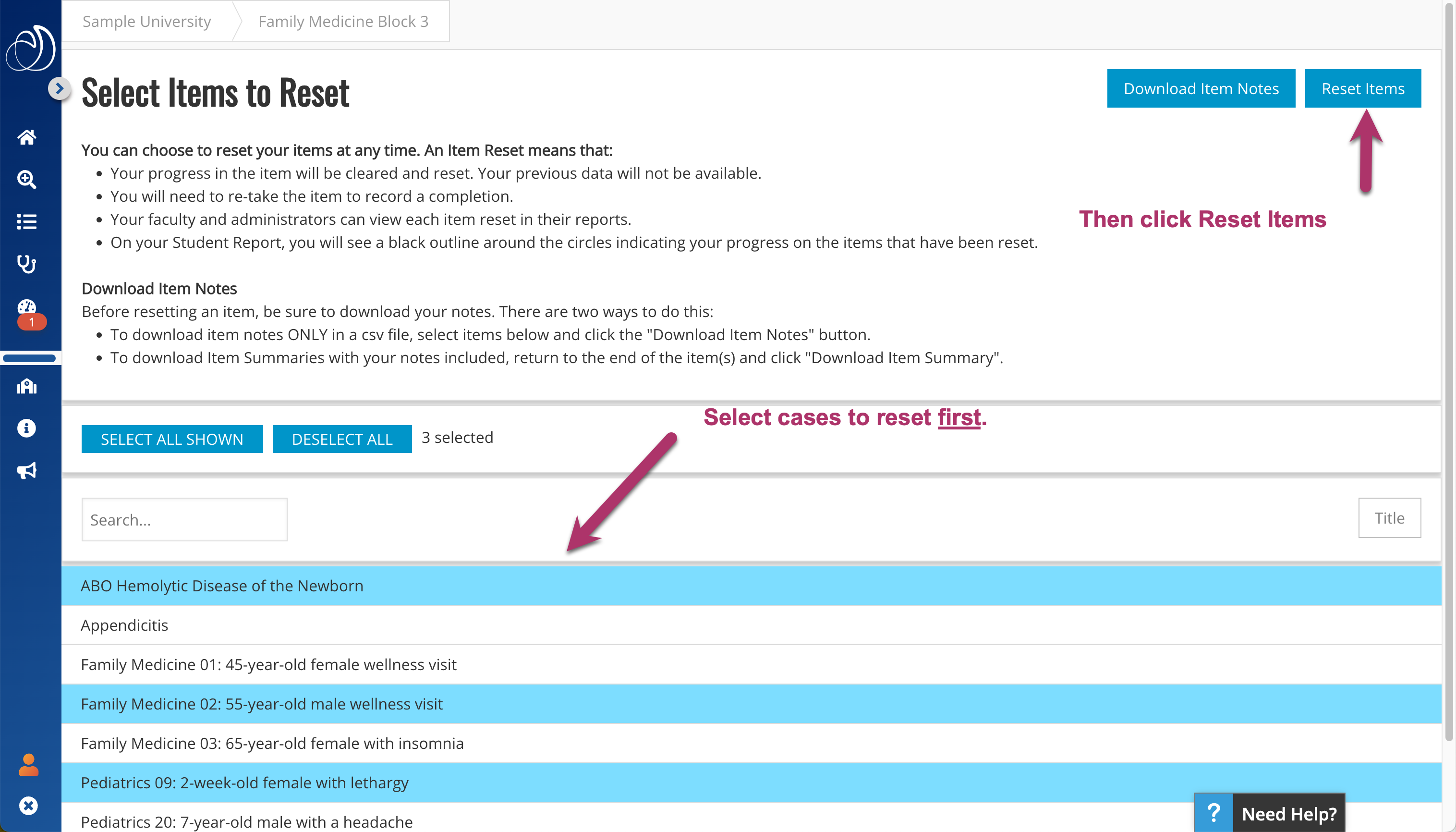Open Family Medicine Block 3 breadcrumb
This screenshot has width=1456, height=832.
[343, 21]
